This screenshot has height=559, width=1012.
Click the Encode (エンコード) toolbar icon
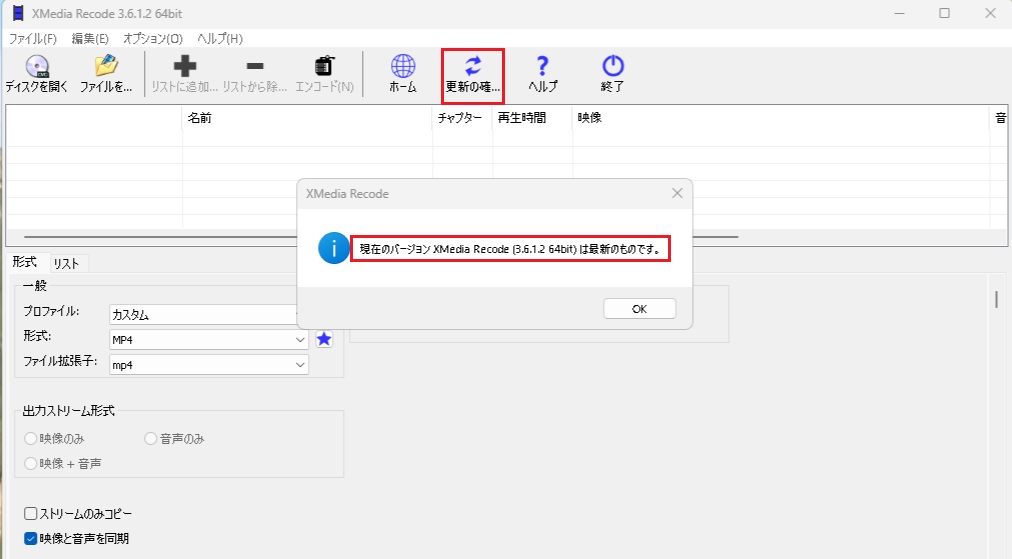325,66
